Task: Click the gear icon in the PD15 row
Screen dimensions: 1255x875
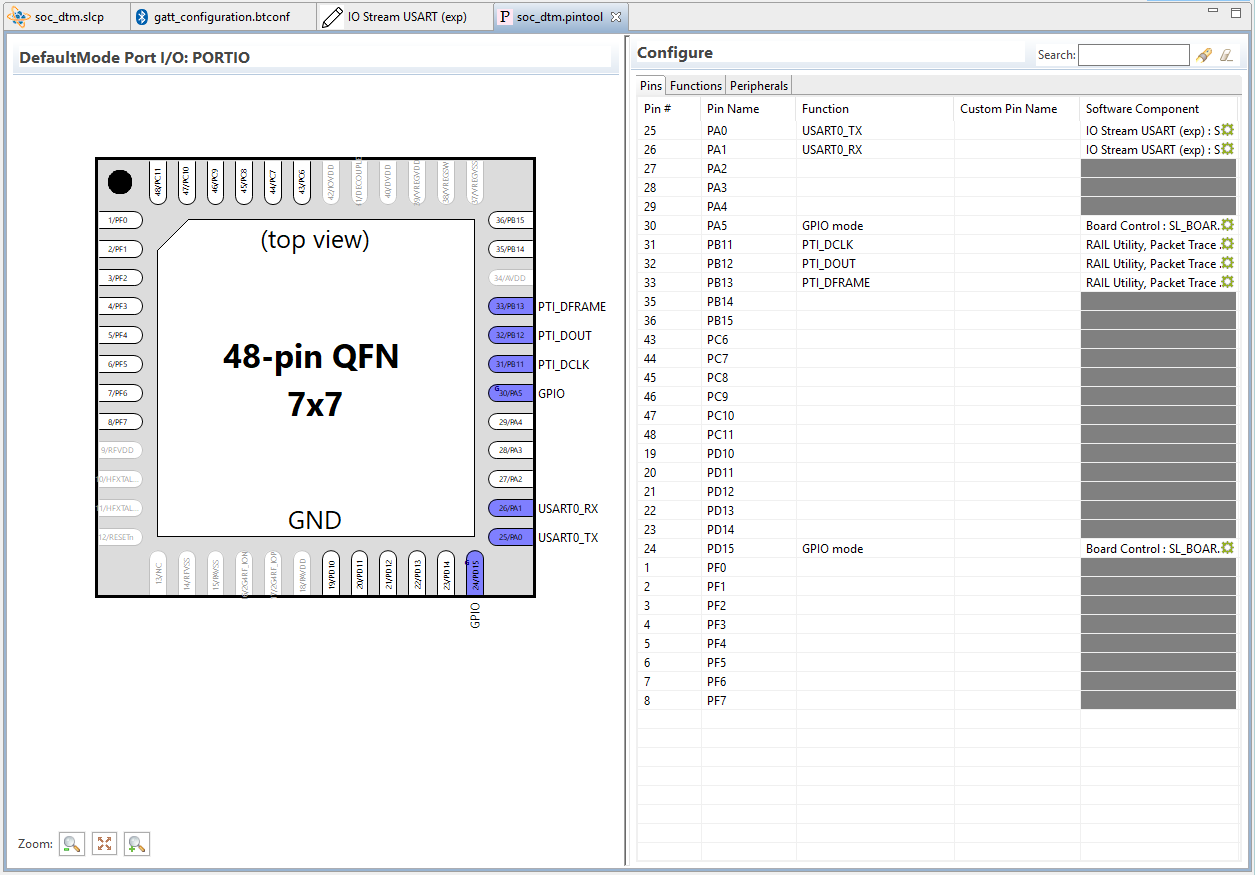Action: pyautogui.click(x=1227, y=548)
